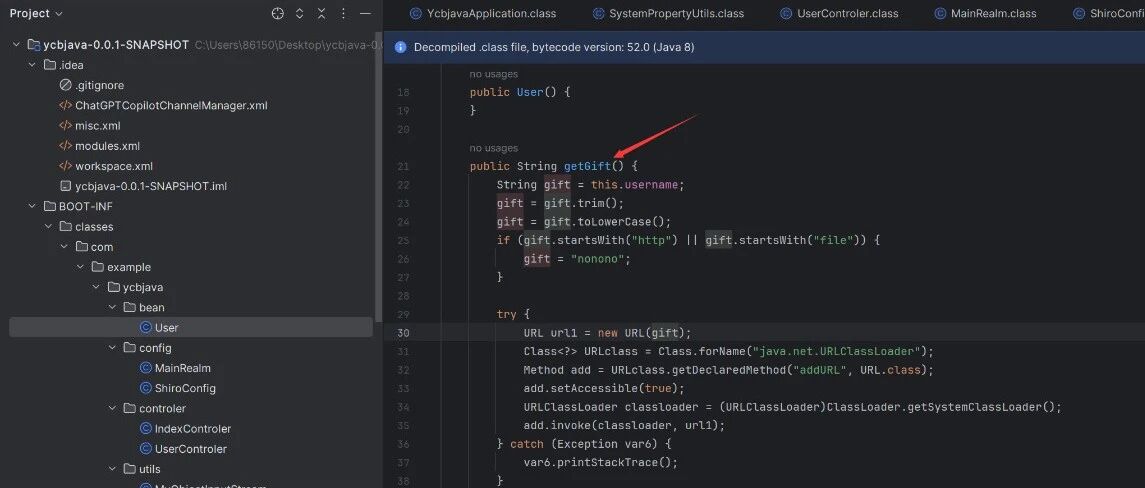Click line number 21 in gutter

[403, 167]
